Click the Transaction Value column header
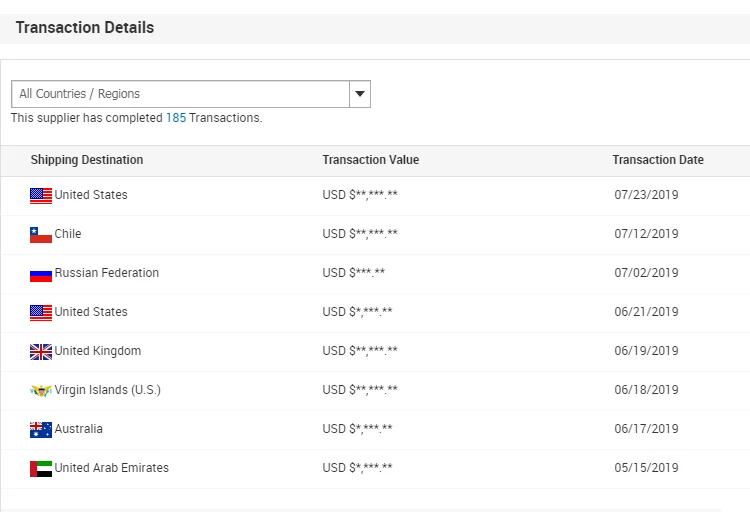Screen dimensions: 750x512 click(x=371, y=160)
